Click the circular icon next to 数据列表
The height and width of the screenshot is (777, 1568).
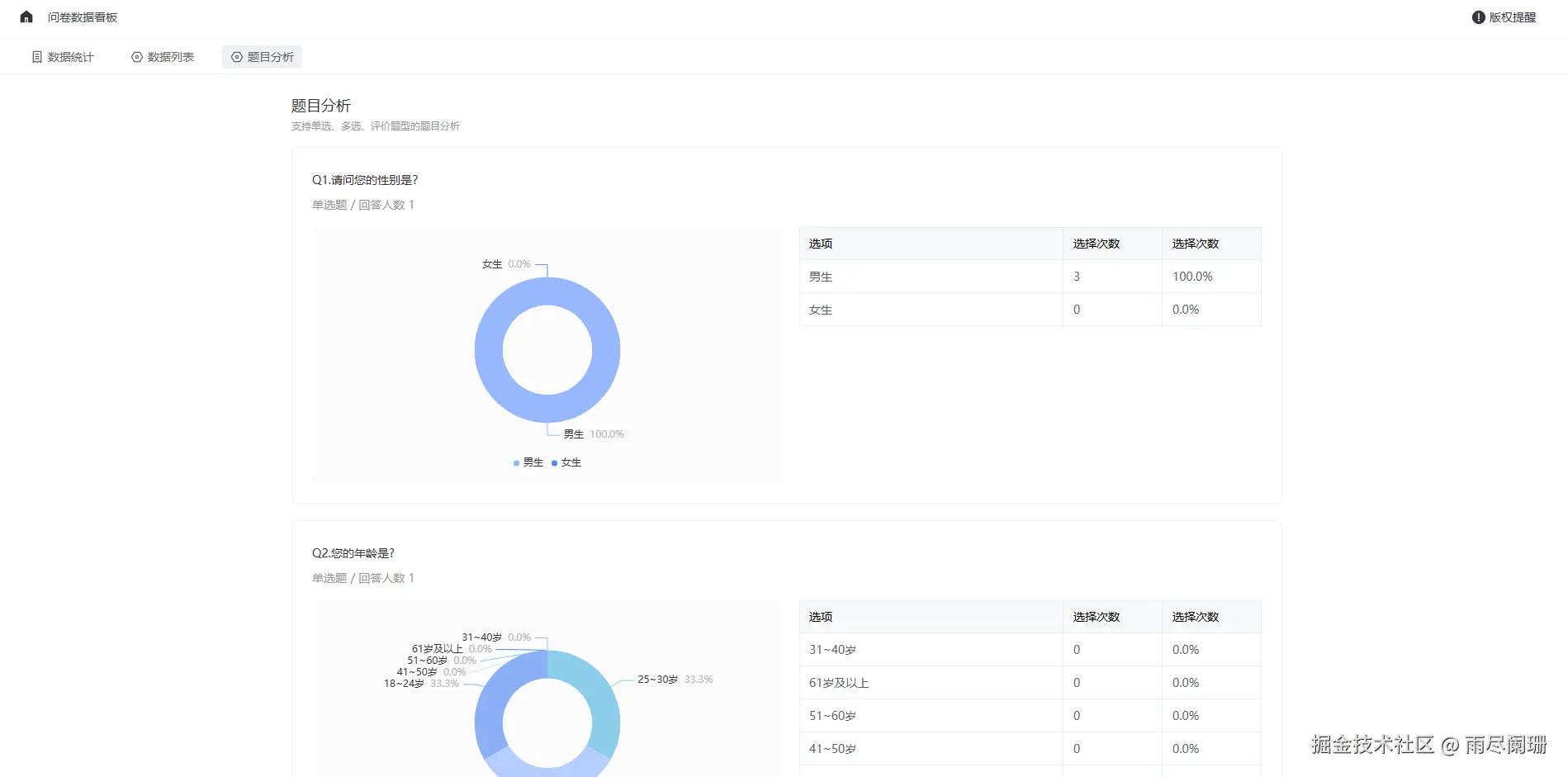coord(136,56)
